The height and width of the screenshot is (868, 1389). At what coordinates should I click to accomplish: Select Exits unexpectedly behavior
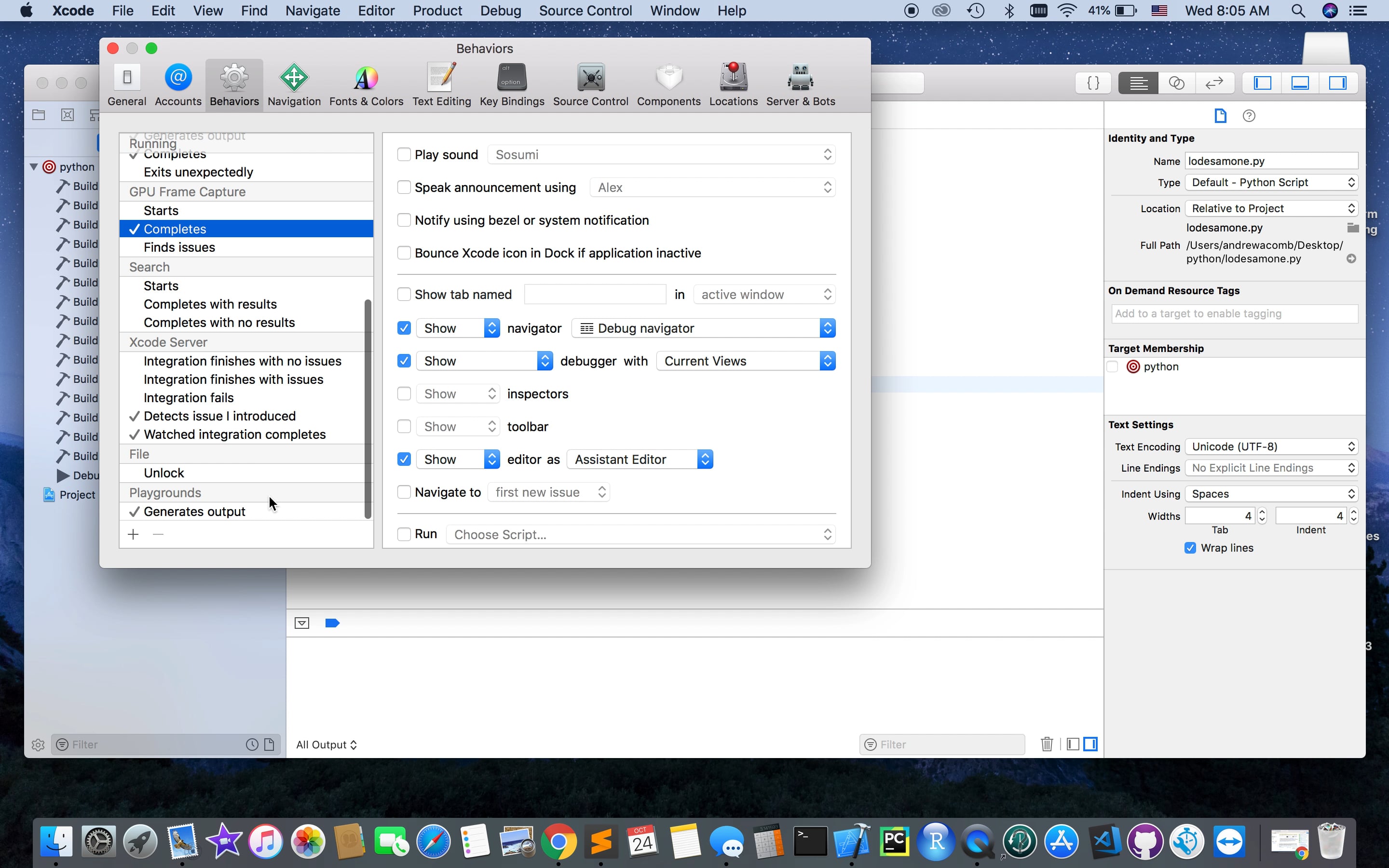pyautogui.click(x=198, y=172)
